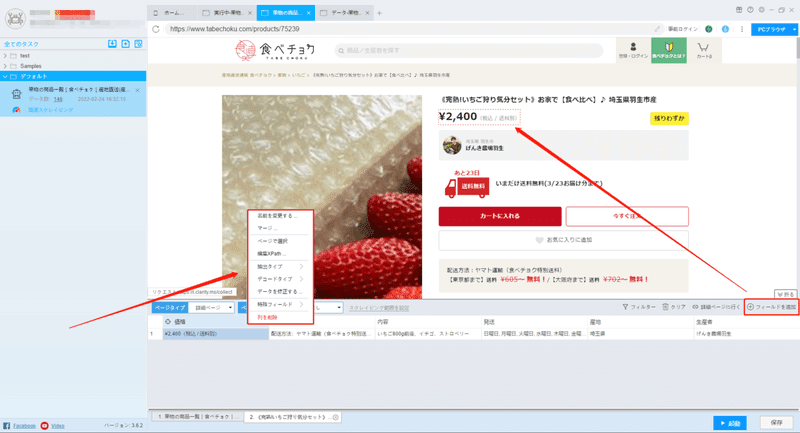Click the blue round icon in browser toolbar
The width and height of the screenshot is (800, 433).
725,29
